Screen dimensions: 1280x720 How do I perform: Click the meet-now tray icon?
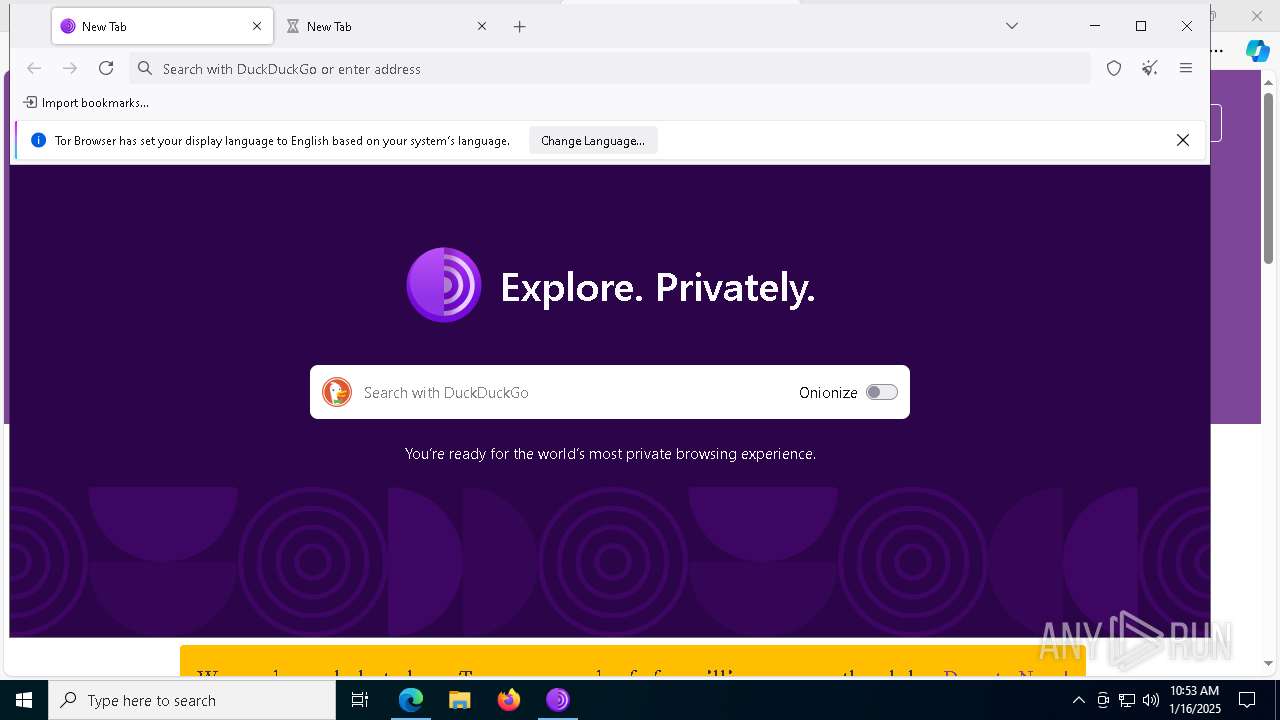point(1103,700)
